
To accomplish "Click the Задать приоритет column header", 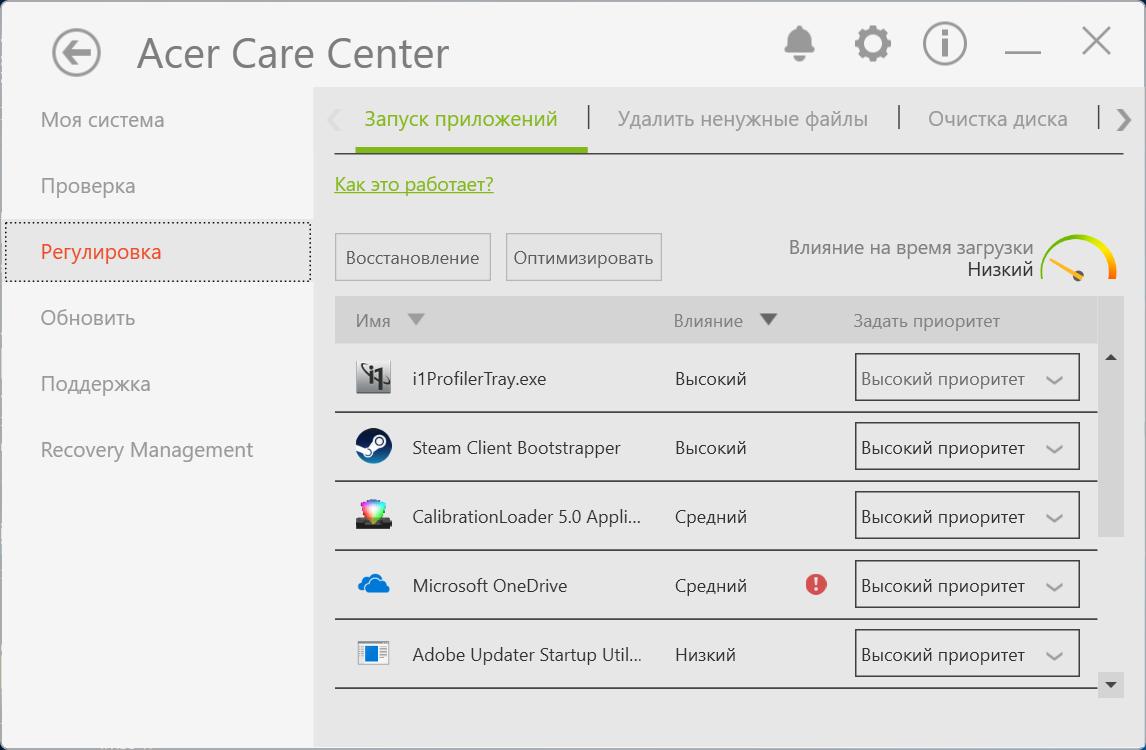I will 926,321.
